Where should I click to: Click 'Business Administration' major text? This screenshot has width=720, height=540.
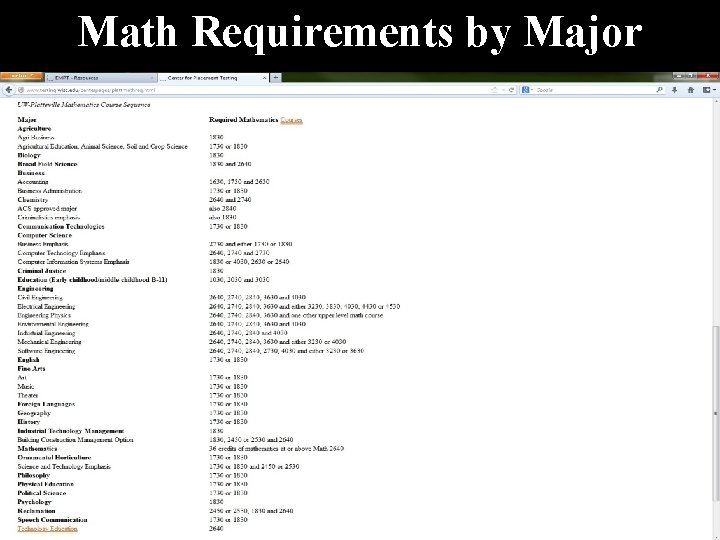tap(50, 191)
